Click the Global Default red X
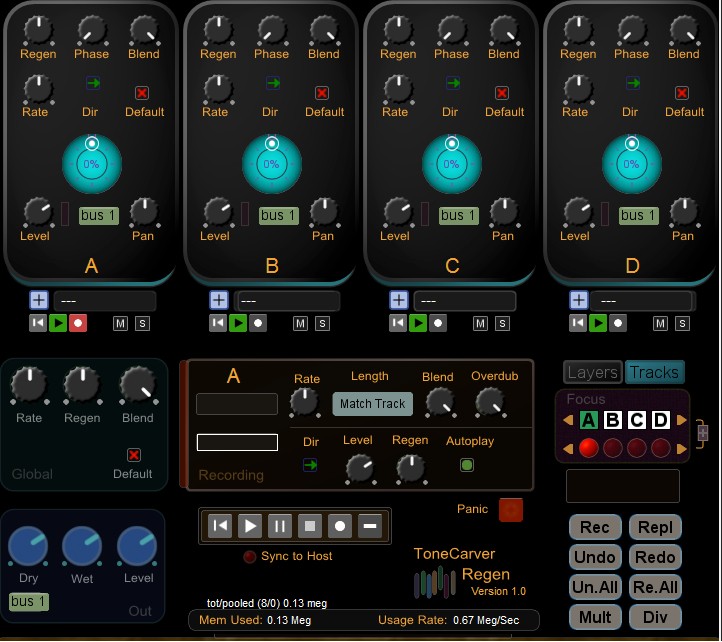 tap(134, 455)
